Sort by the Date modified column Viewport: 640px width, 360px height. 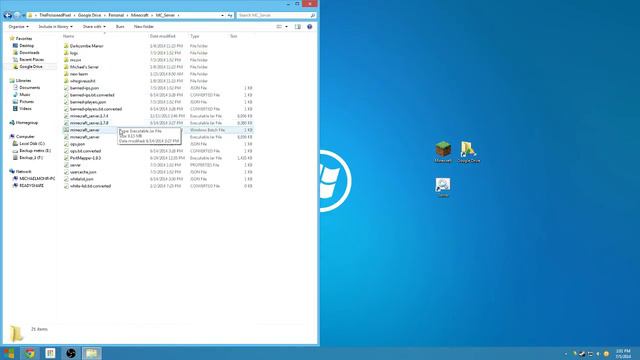[162, 36]
